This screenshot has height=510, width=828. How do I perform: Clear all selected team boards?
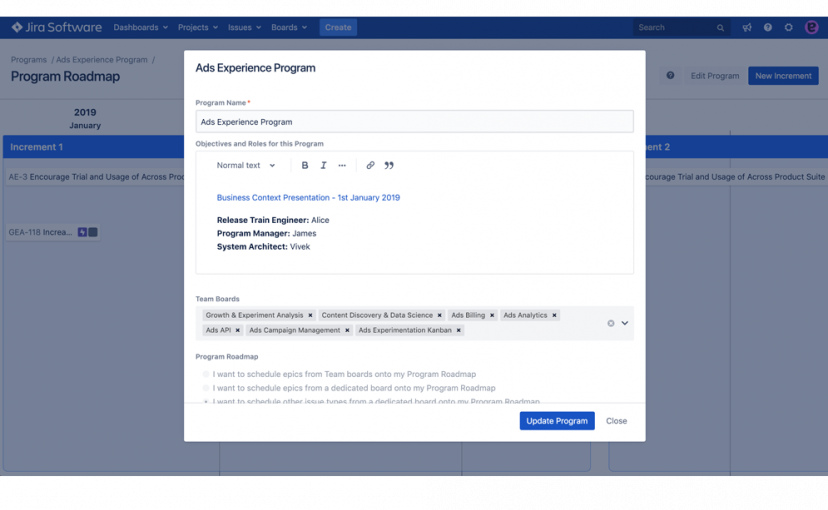coord(610,323)
